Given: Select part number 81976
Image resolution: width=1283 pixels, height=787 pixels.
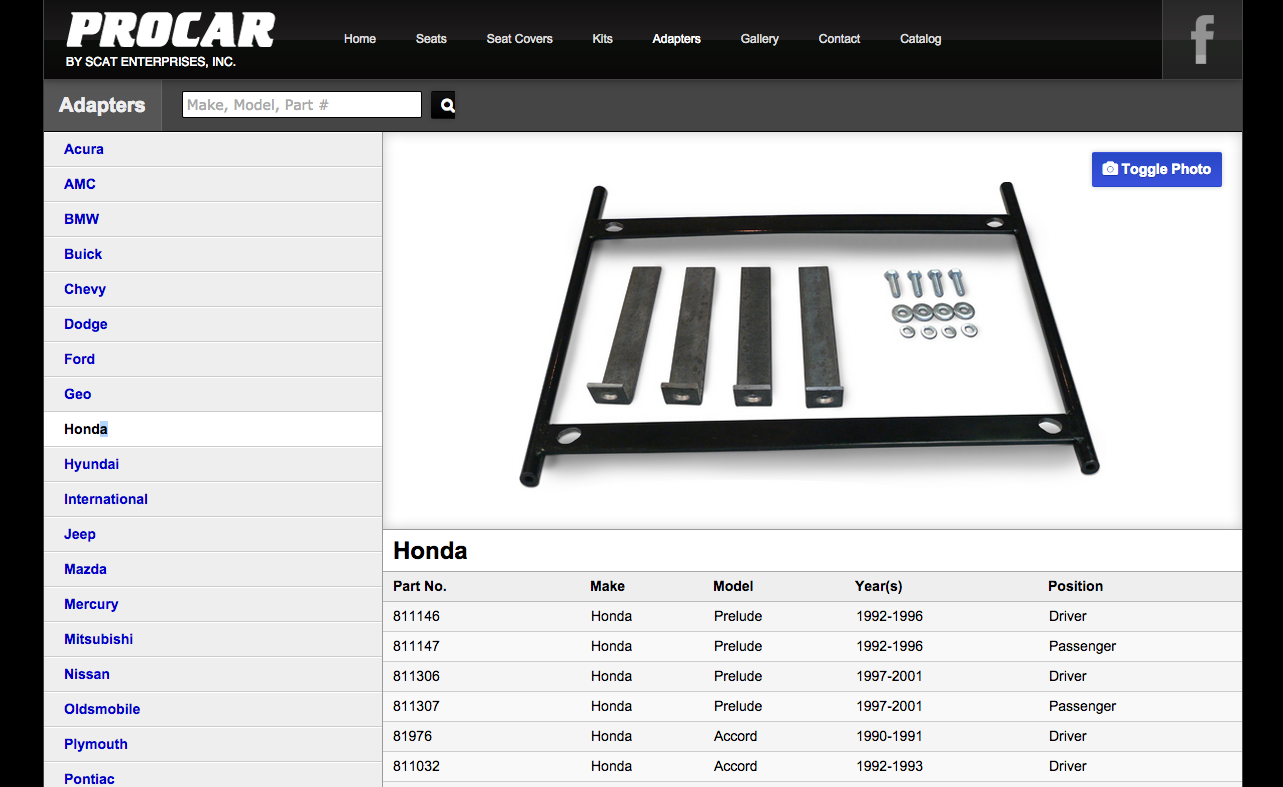Looking at the screenshot, I should click(413, 736).
